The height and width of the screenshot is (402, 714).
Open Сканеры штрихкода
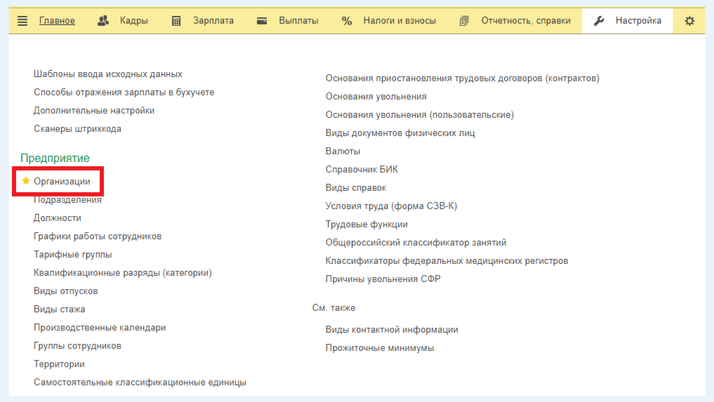pyautogui.click(x=77, y=129)
